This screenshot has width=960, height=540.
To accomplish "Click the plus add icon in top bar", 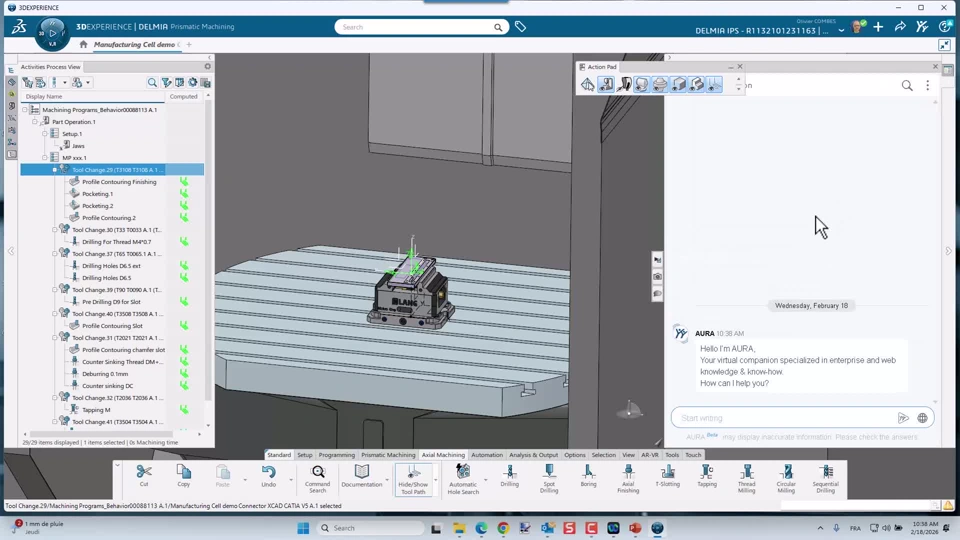I will pyautogui.click(x=879, y=27).
